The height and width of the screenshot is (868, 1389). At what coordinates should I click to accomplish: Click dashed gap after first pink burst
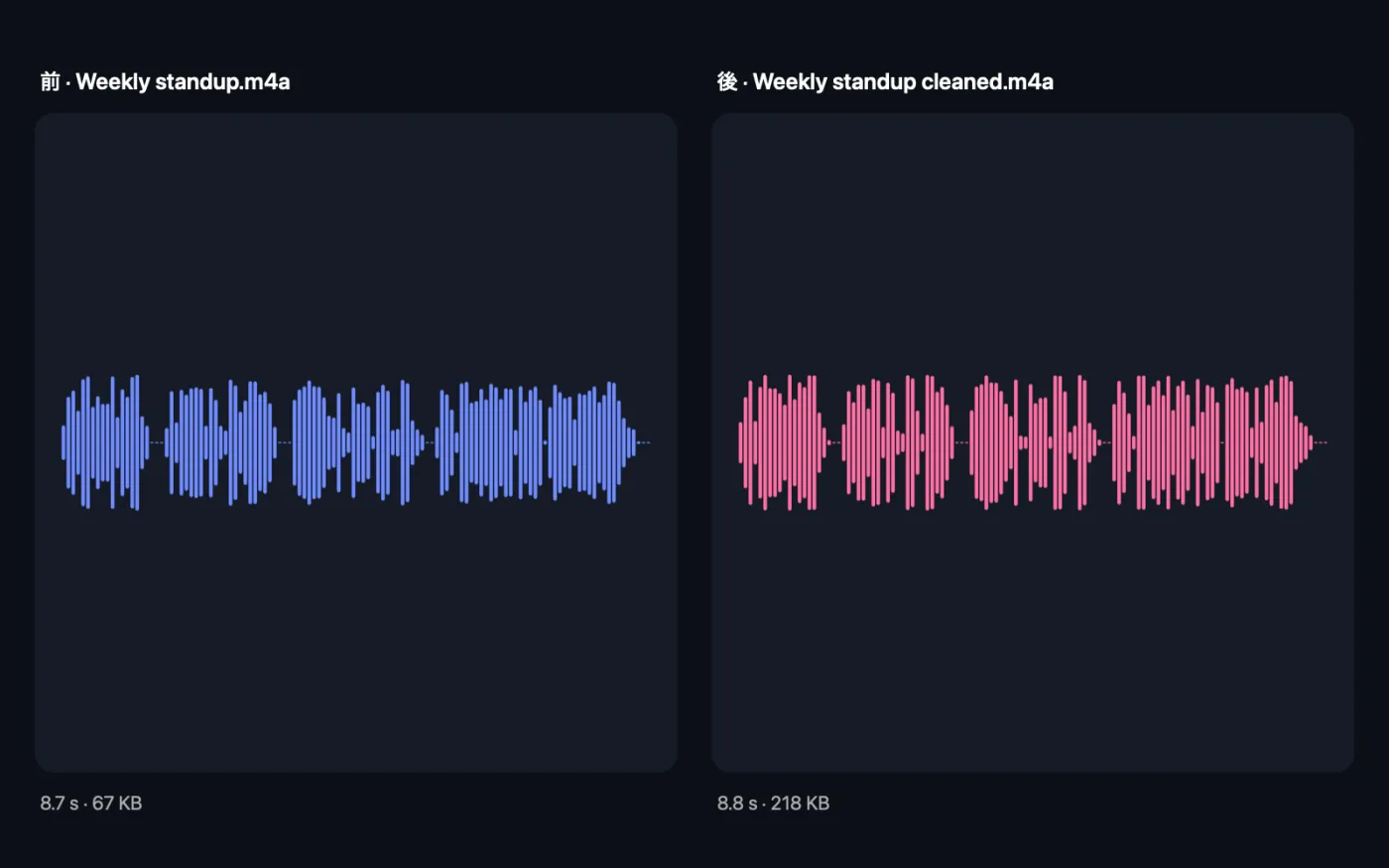[x=836, y=442]
